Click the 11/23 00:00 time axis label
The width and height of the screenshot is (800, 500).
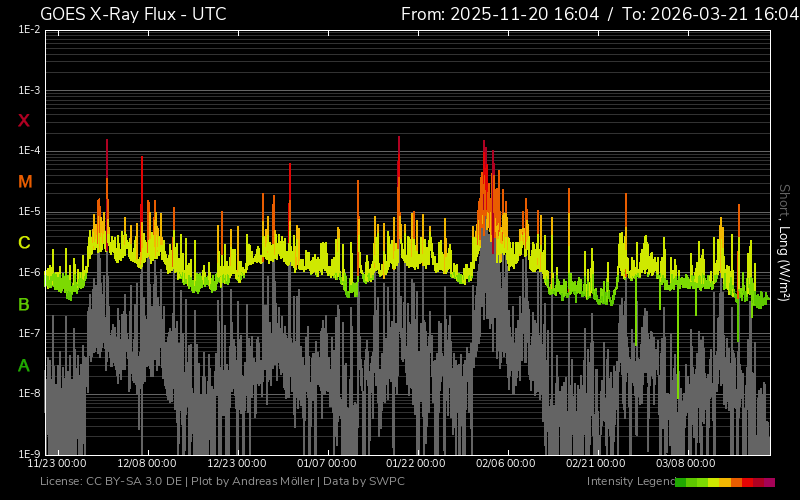pyautogui.click(x=56, y=464)
